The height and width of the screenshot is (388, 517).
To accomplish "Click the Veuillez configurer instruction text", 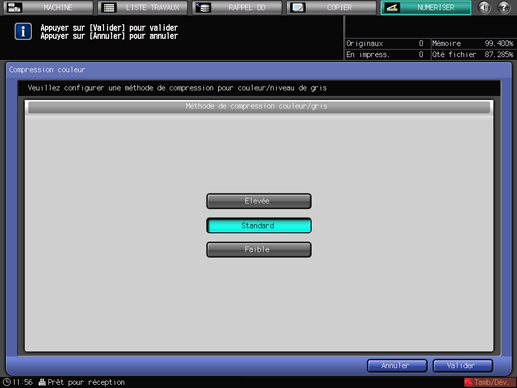I will (177, 88).
